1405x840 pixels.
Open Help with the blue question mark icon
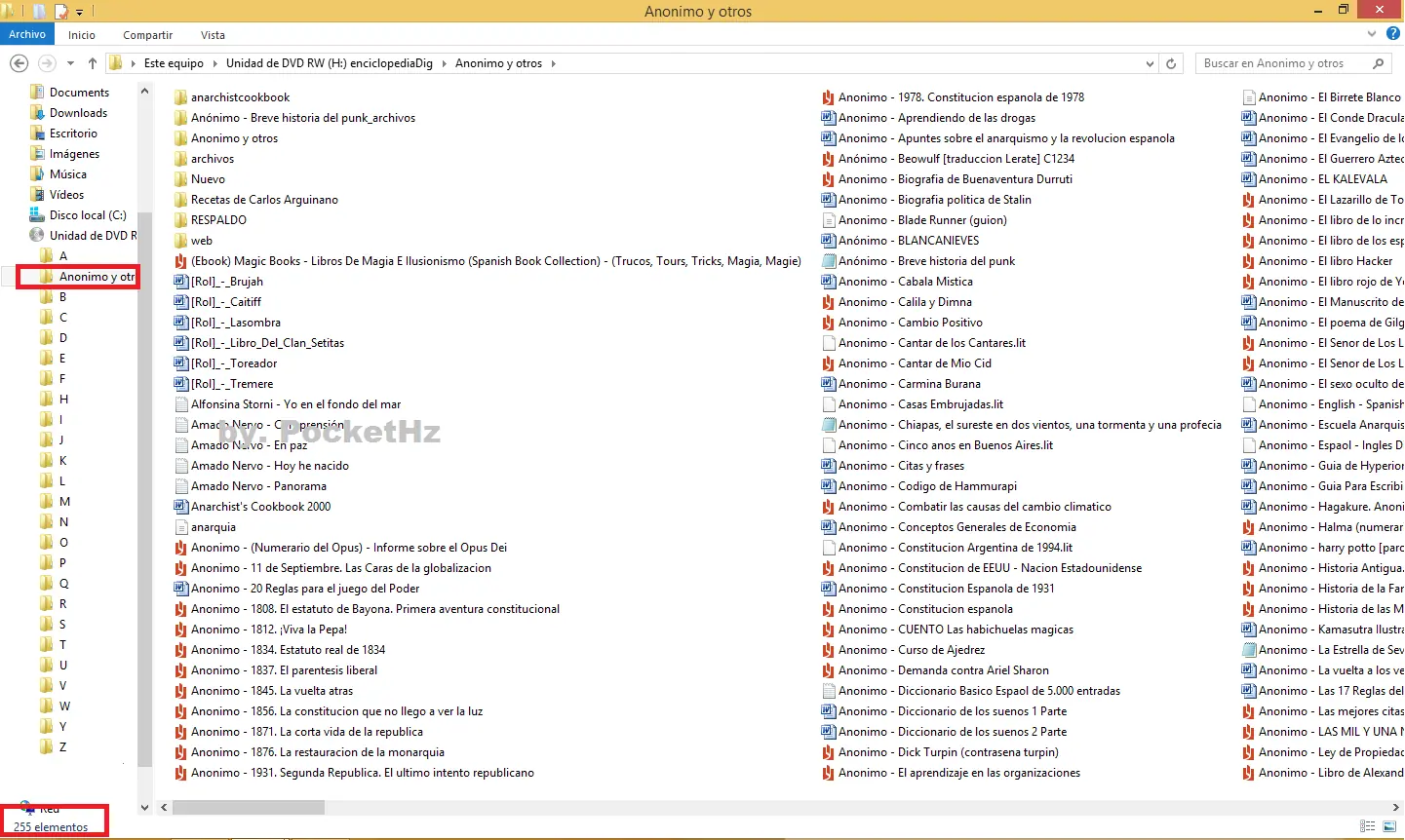click(x=1393, y=34)
